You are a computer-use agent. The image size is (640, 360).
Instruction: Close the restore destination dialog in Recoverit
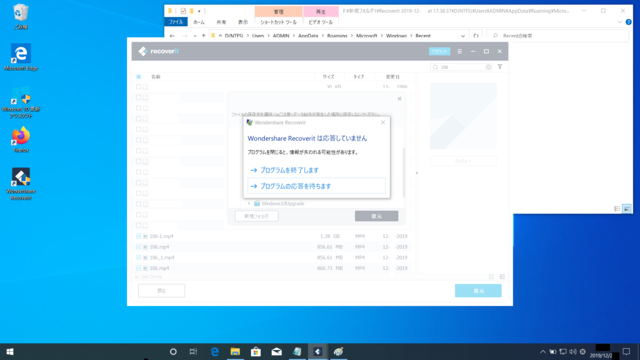[x=400, y=99]
